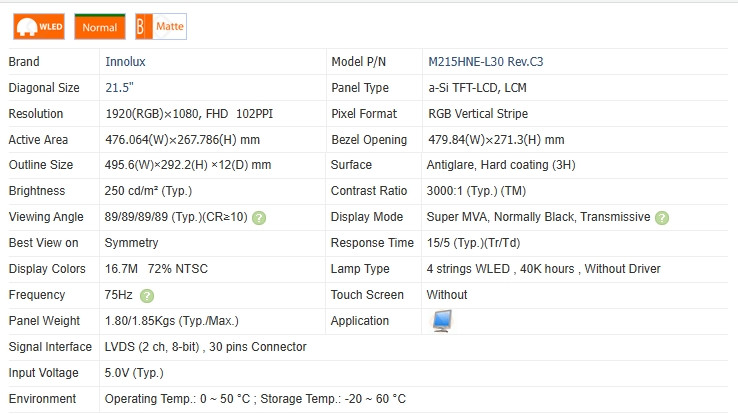Select the Panel Weight label
Image resolution: width=738 pixels, height=414 pixels.
pyautogui.click(x=44, y=321)
